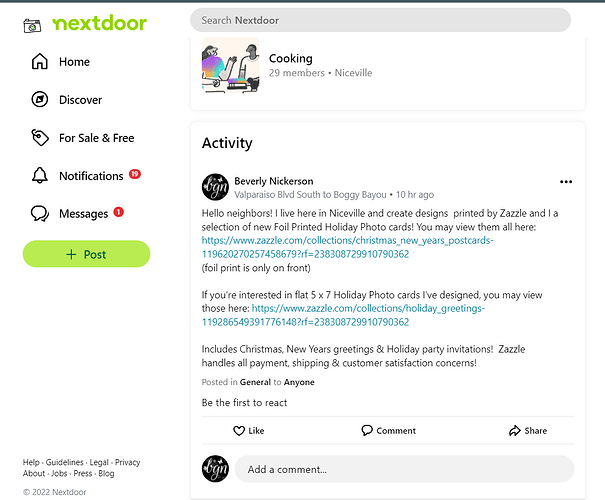This screenshot has height=500, width=605.
Task: Click the For Sale & Free tag icon
Action: click(40, 138)
